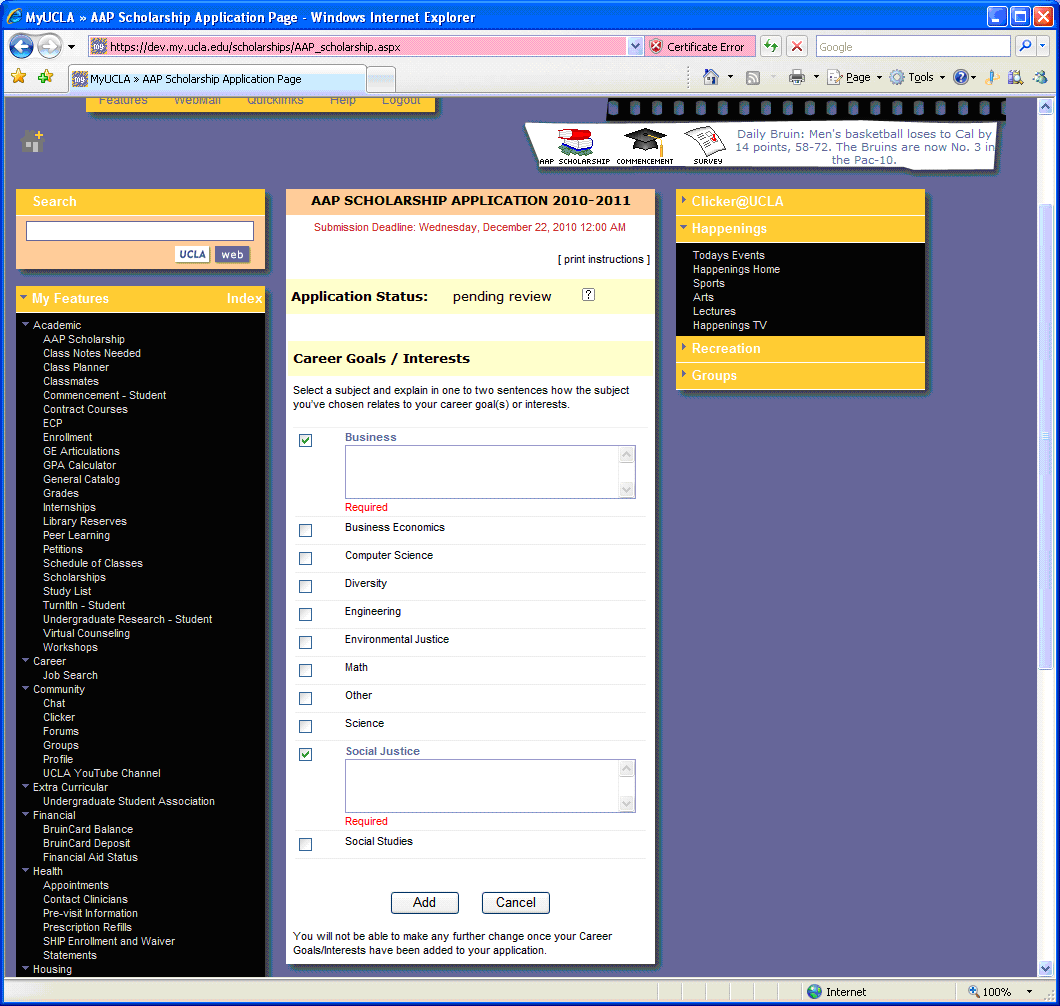Uncheck the Business checkbox

306,440
